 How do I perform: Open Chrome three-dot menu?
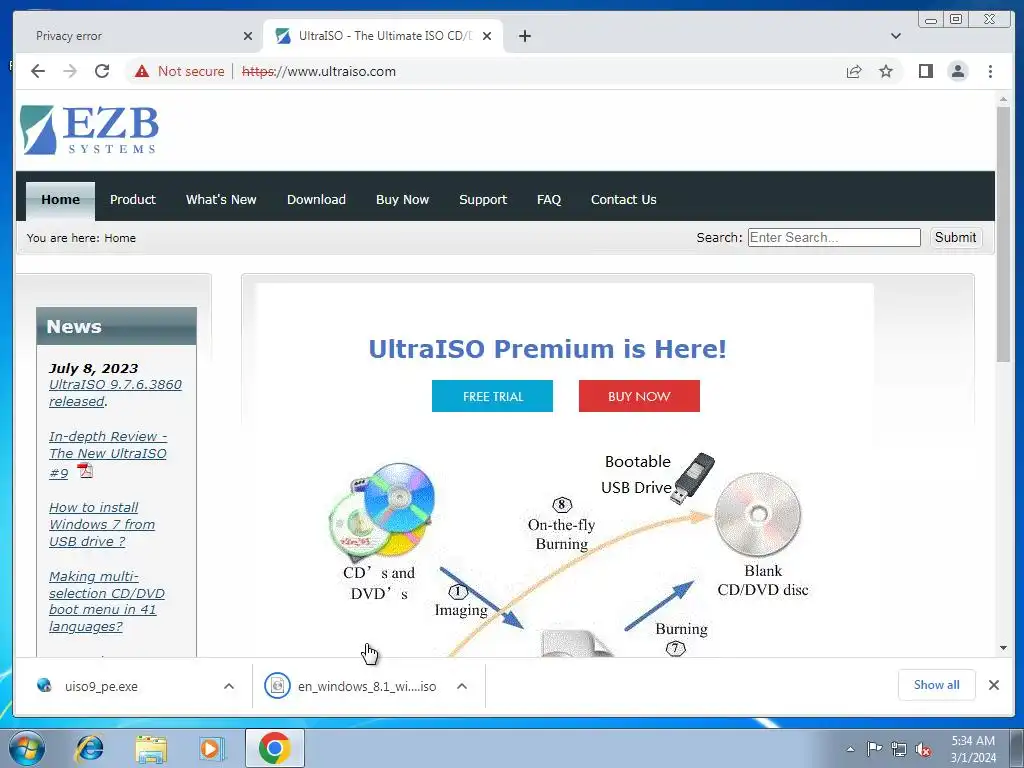point(990,71)
